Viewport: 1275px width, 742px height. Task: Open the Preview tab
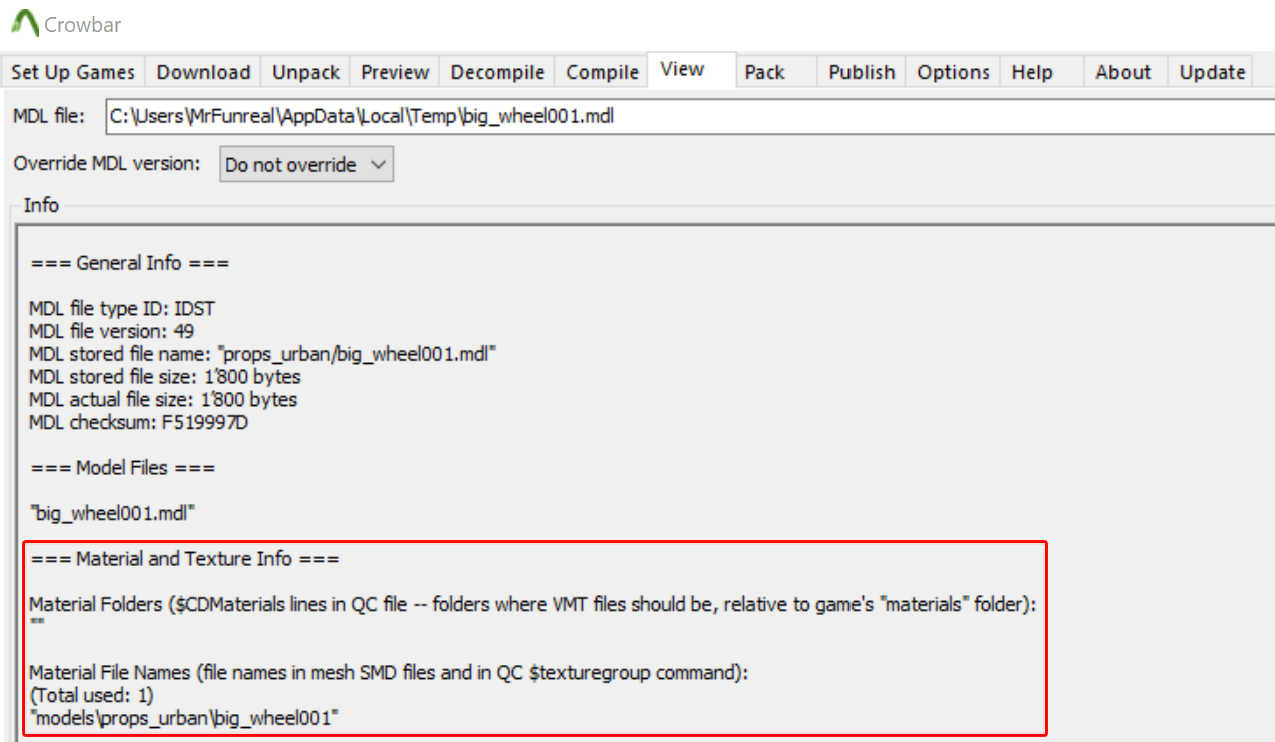point(395,72)
